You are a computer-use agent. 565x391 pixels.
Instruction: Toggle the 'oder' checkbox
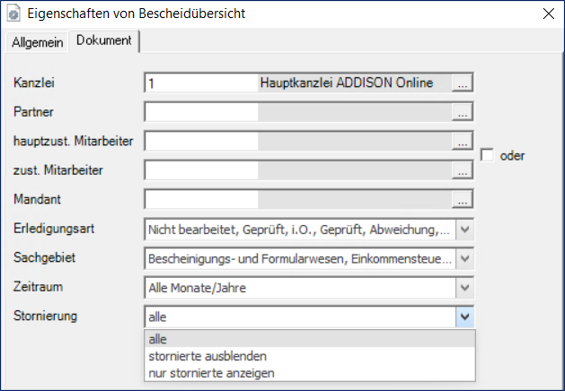coord(487,156)
